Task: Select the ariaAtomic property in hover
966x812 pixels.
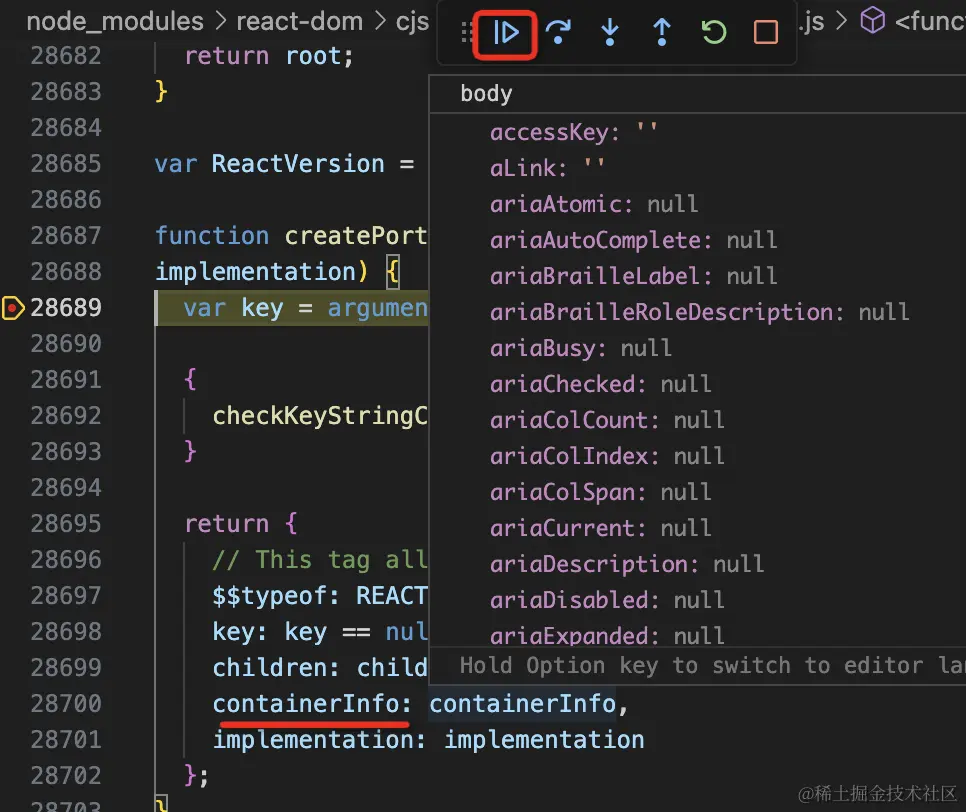Action: (560, 203)
